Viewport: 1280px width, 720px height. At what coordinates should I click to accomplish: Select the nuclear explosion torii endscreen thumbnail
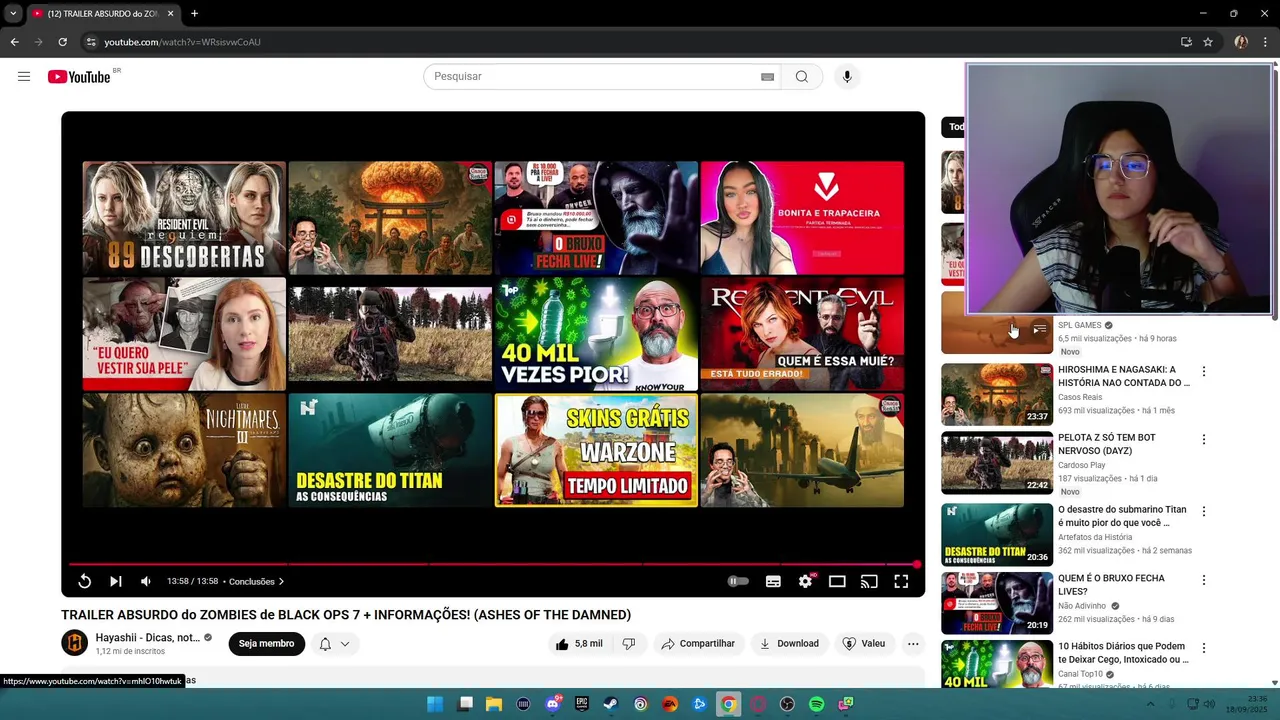390,218
